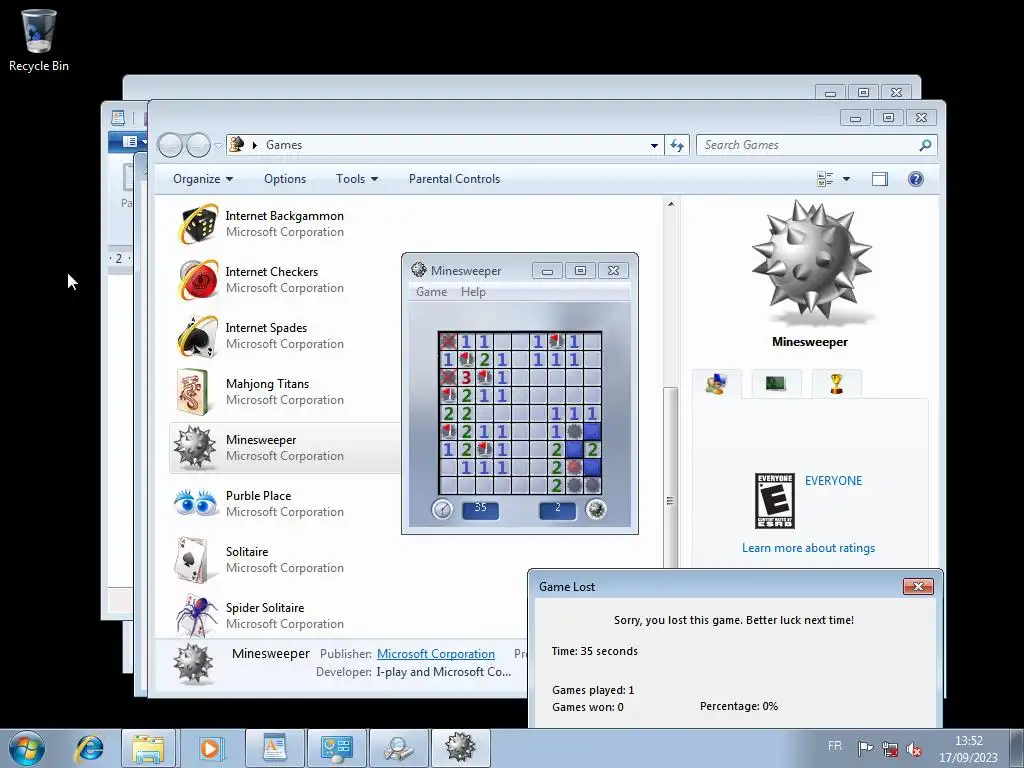This screenshot has width=1024, height=768.
Task: Click the EVERYONE rating link
Action: [833, 481]
